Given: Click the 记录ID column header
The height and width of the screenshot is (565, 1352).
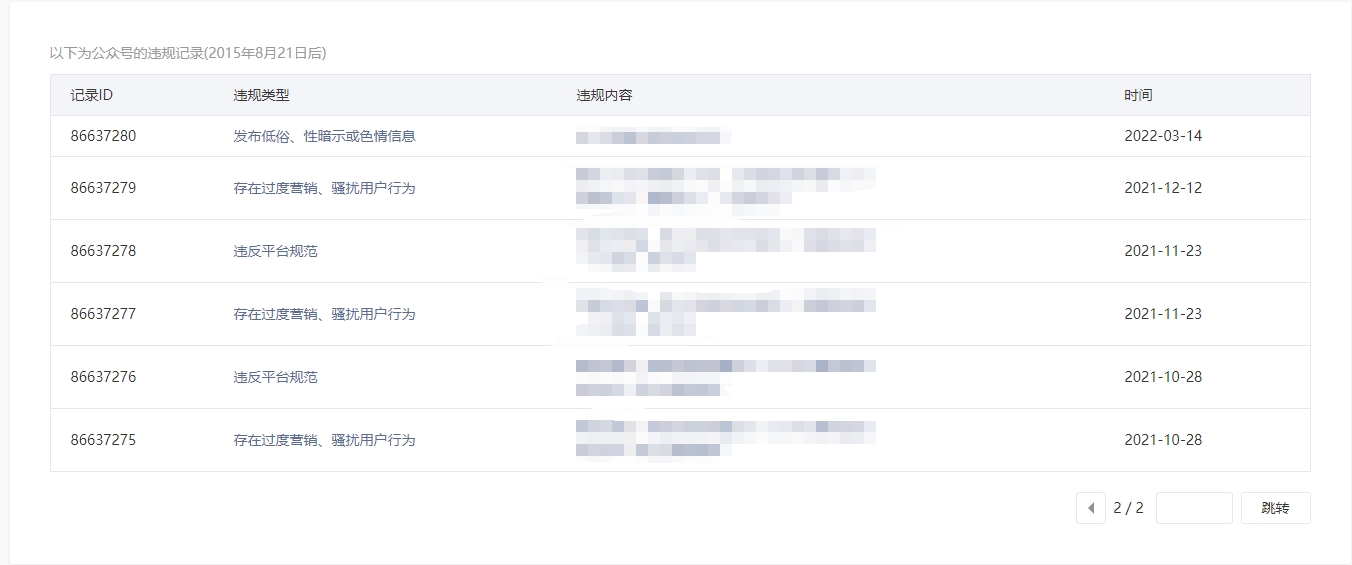Looking at the screenshot, I should pos(92,95).
